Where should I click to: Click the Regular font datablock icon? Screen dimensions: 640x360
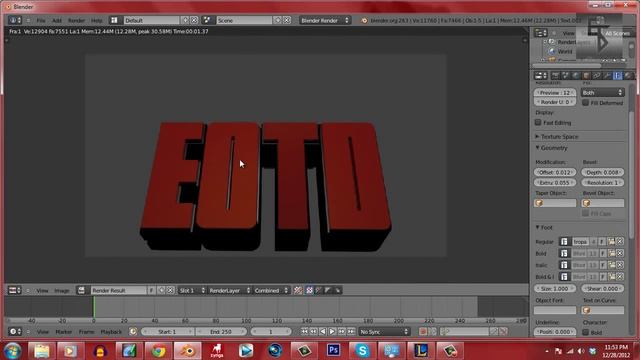tap(564, 242)
